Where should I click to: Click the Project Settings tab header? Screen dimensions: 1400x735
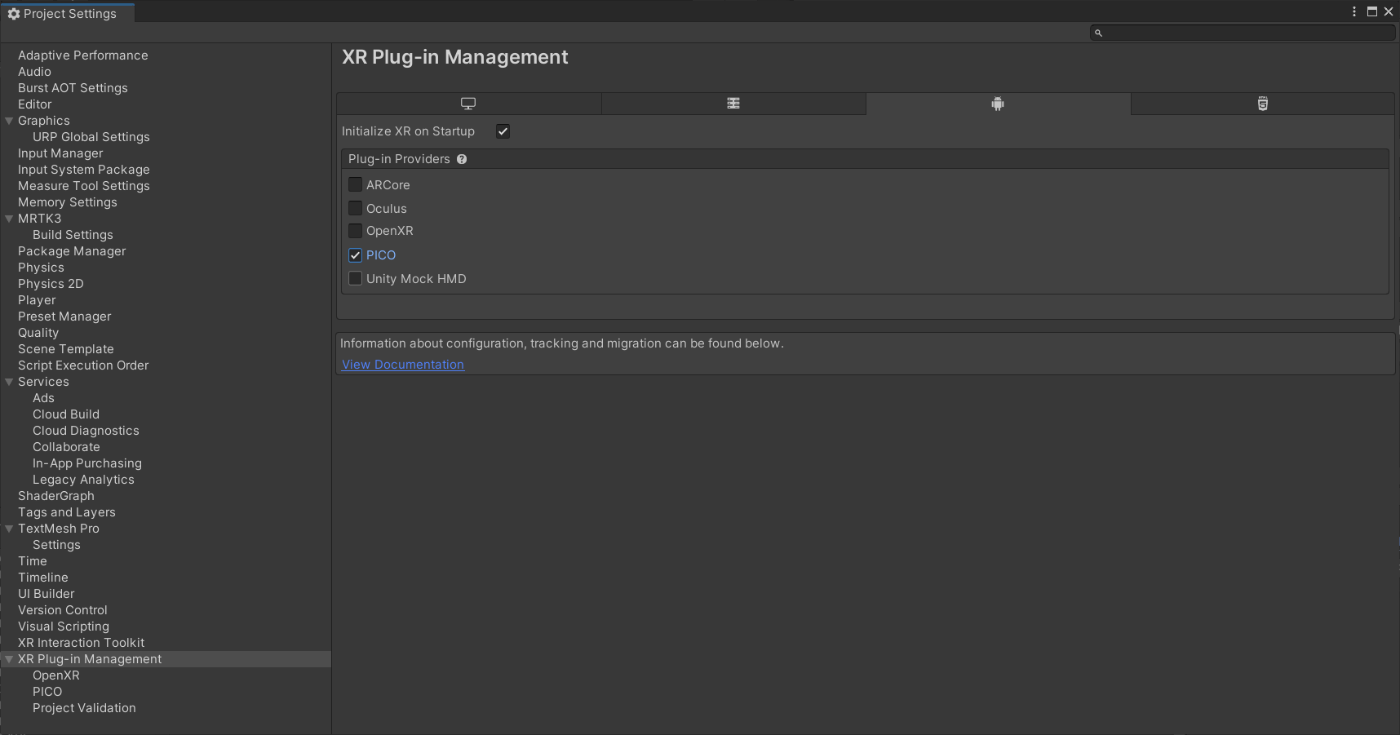click(x=67, y=13)
